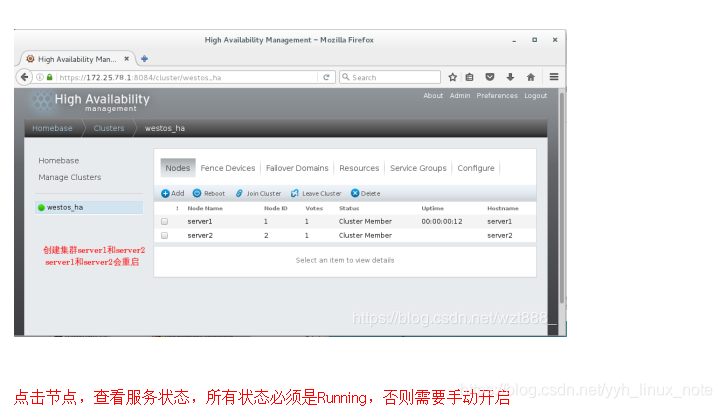Screen dimensions: 722x408
Task: Open the Resources tab
Action: [359, 168]
